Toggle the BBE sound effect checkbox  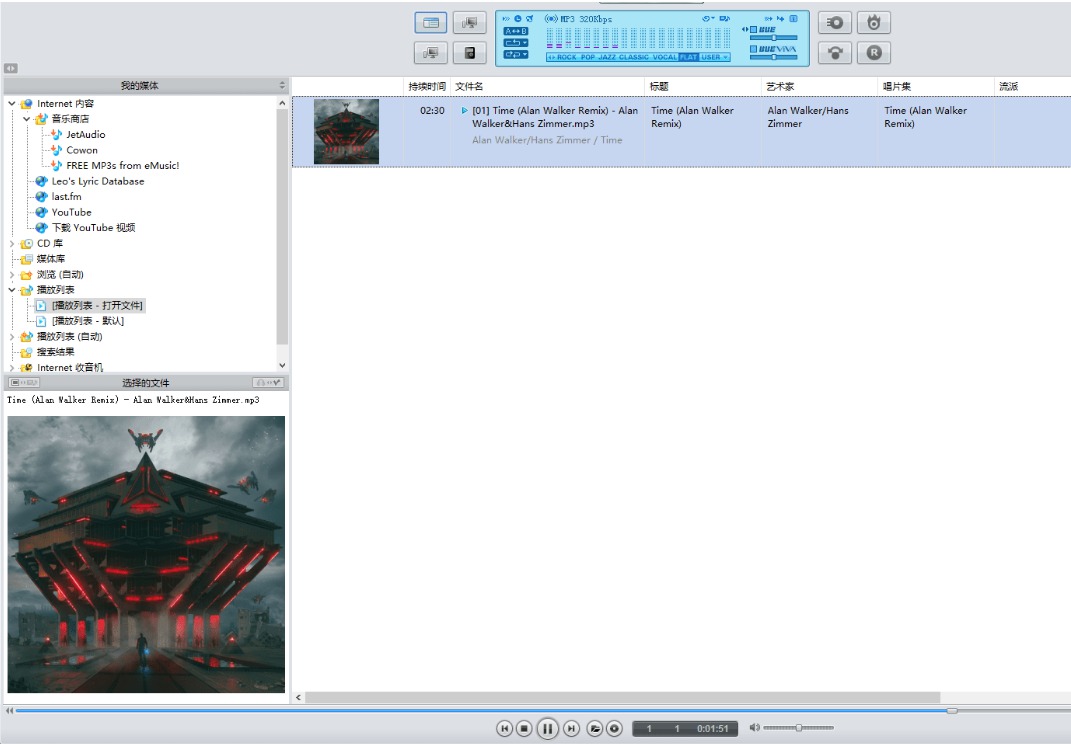click(x=753, y=29)
